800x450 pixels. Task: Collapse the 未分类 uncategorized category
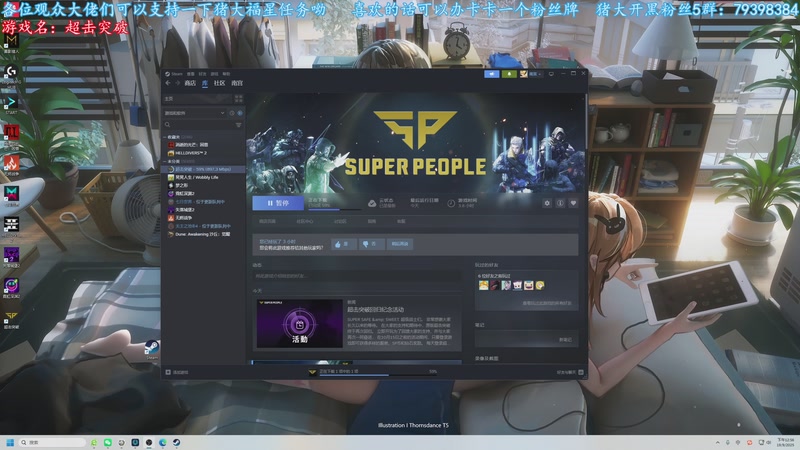point(165,161)
